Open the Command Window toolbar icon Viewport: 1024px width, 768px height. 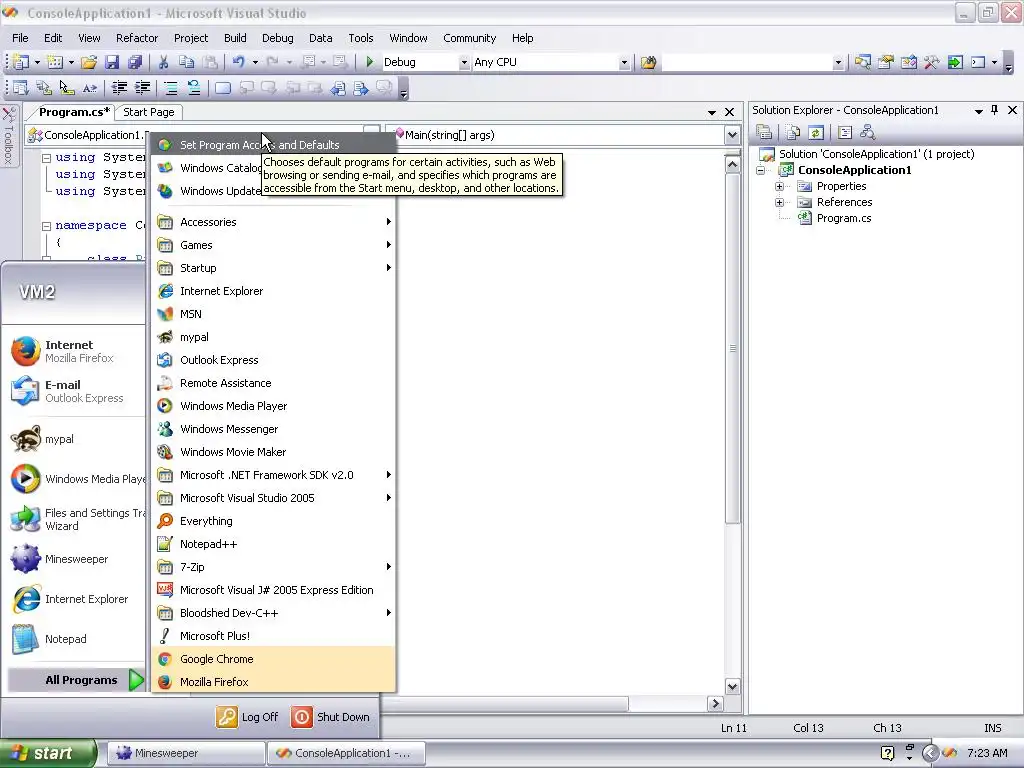pos(978,62)
